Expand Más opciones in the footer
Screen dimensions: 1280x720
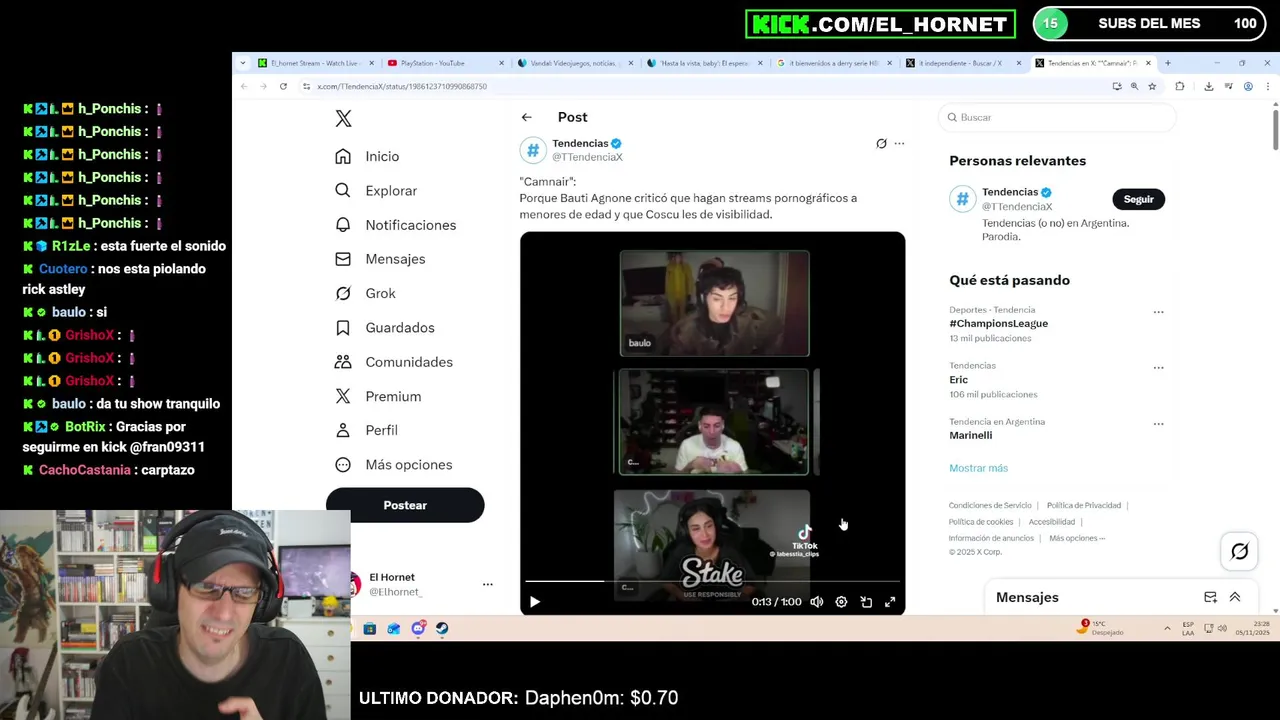pyautogui.click(x=1077, y=538)
